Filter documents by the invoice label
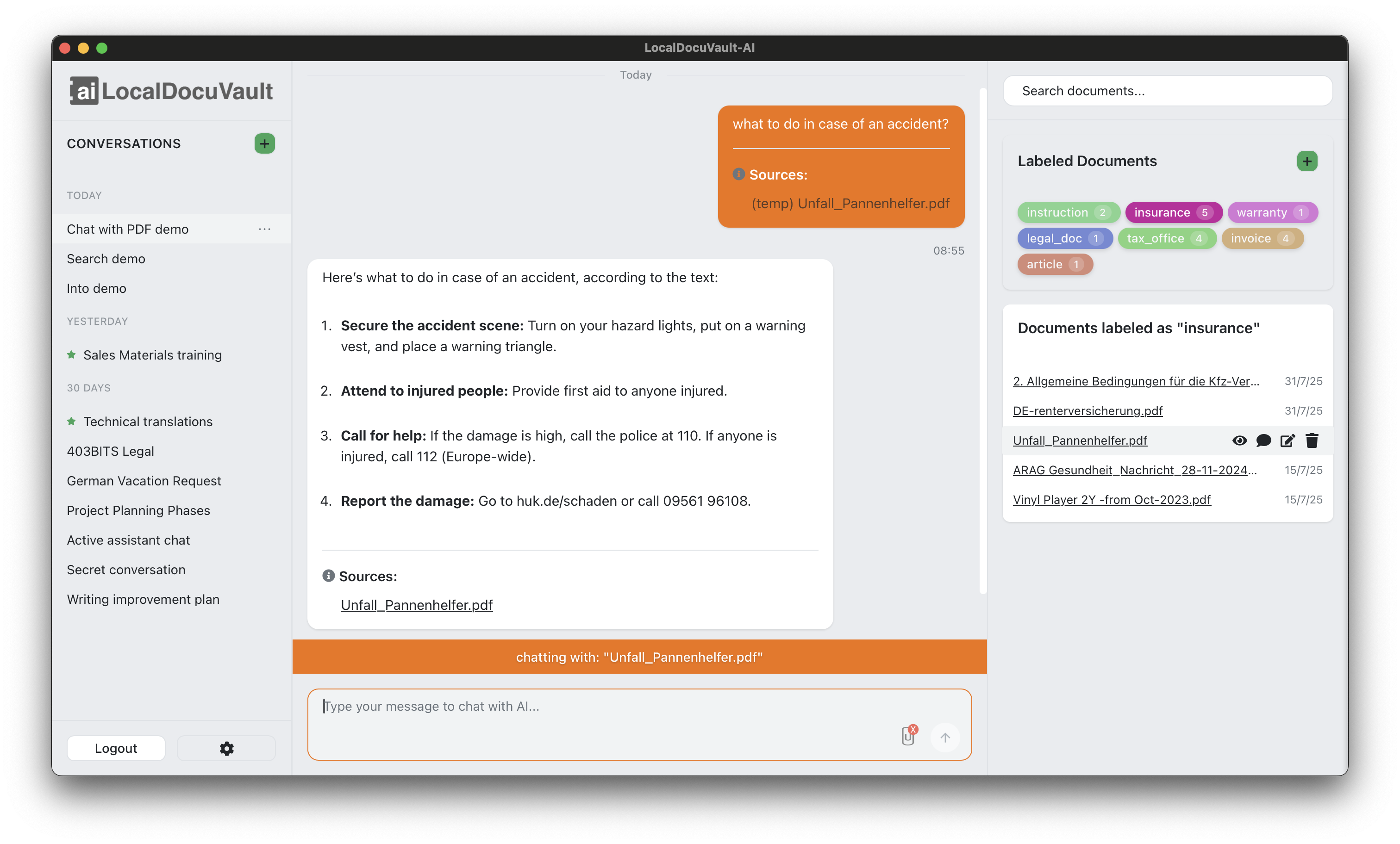The height and width of the screenshot is (844, 1400). pos(1262,238)
